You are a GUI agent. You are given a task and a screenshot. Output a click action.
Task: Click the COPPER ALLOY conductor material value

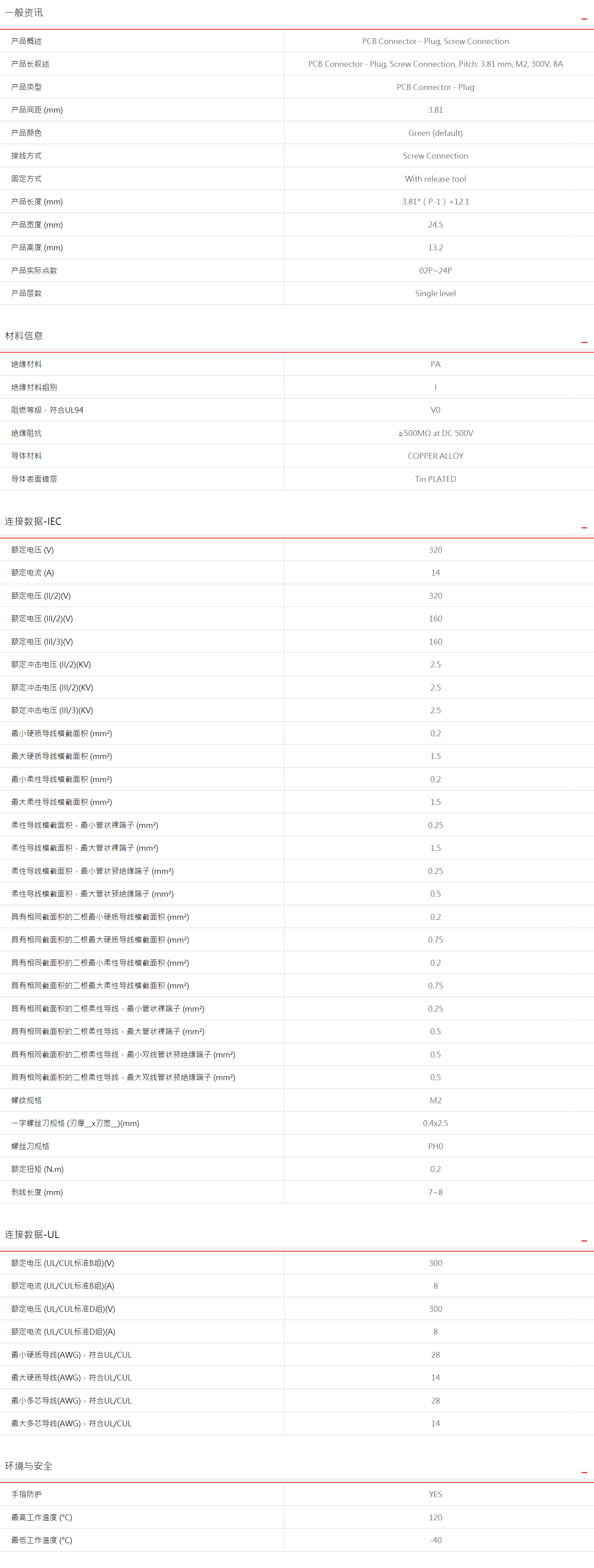(x=435, y=456)
